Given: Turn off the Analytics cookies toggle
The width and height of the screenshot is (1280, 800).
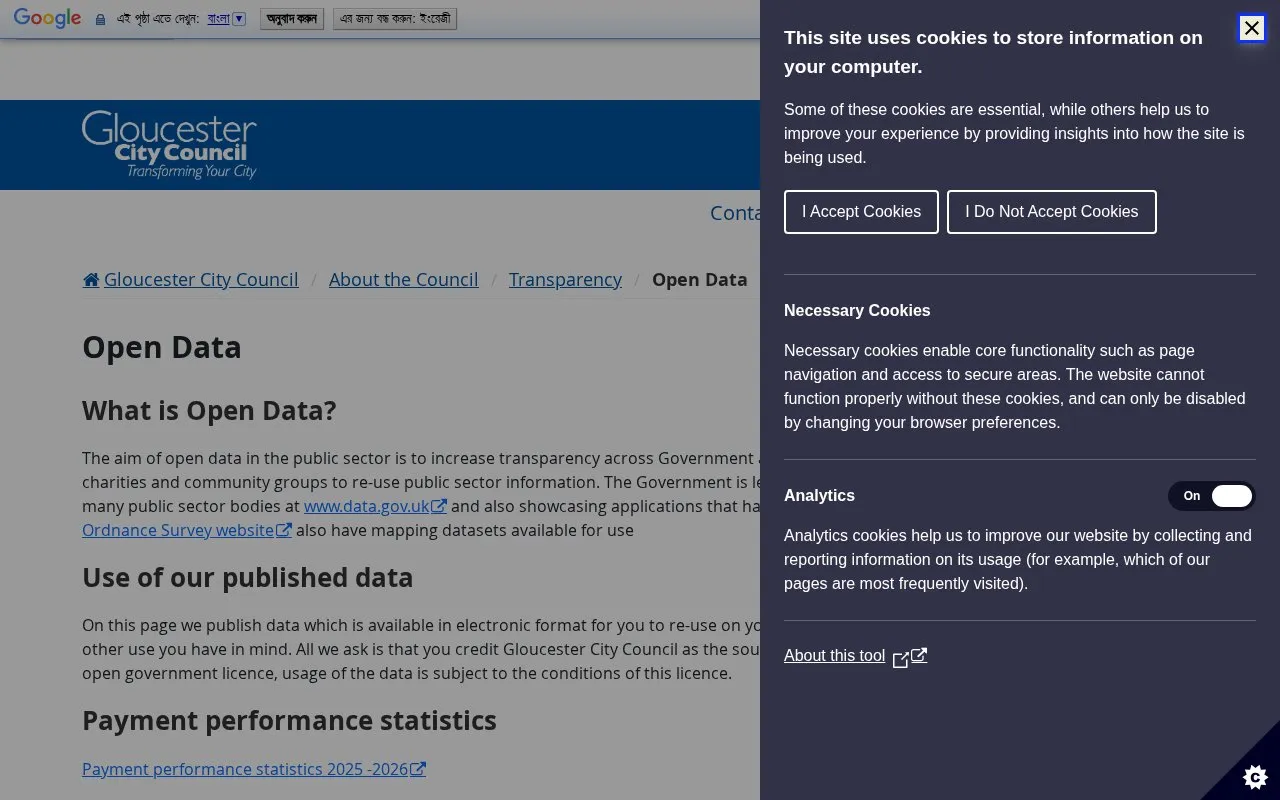Looking at the screenshot, I should 1211,496.
